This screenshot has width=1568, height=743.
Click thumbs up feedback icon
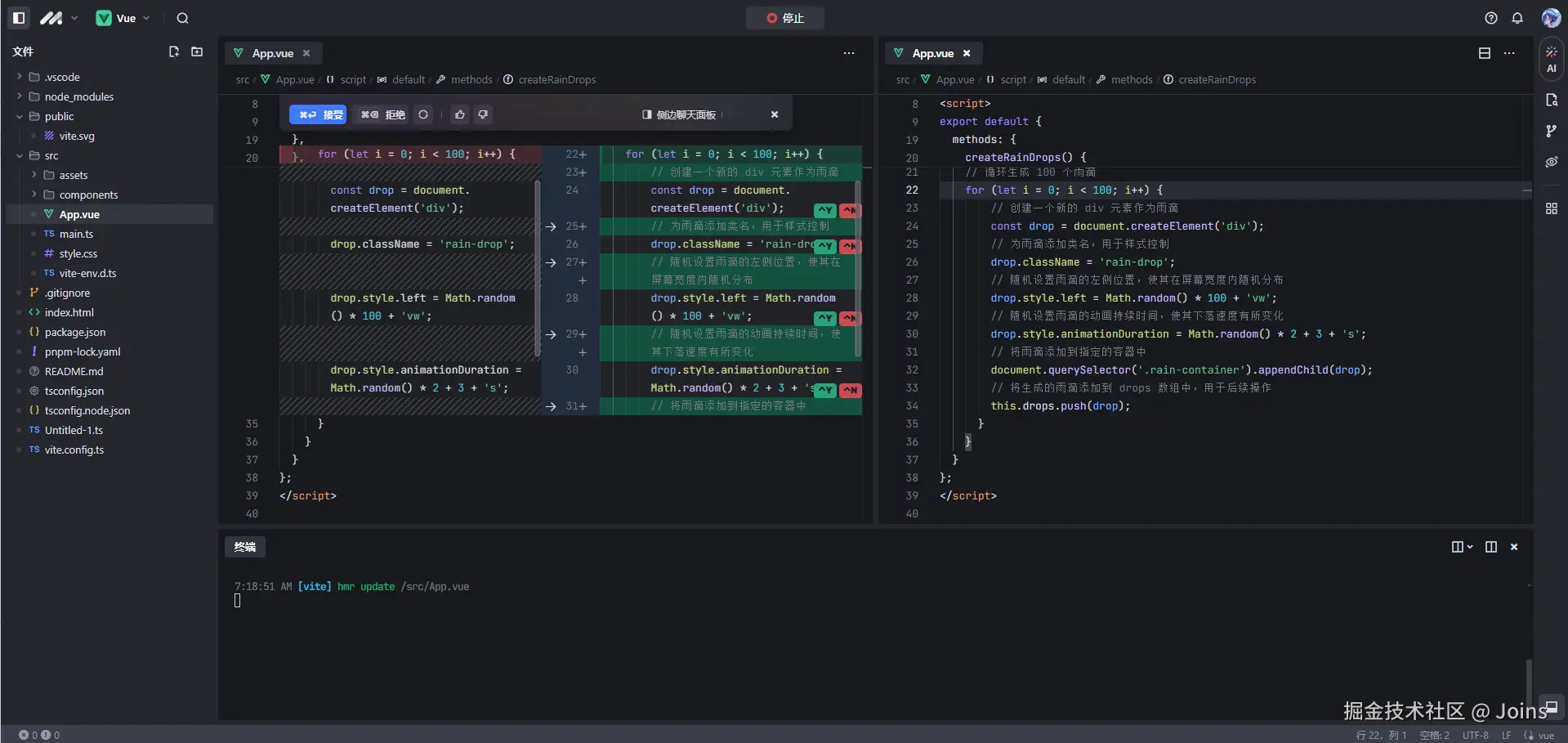pos(460,114)
